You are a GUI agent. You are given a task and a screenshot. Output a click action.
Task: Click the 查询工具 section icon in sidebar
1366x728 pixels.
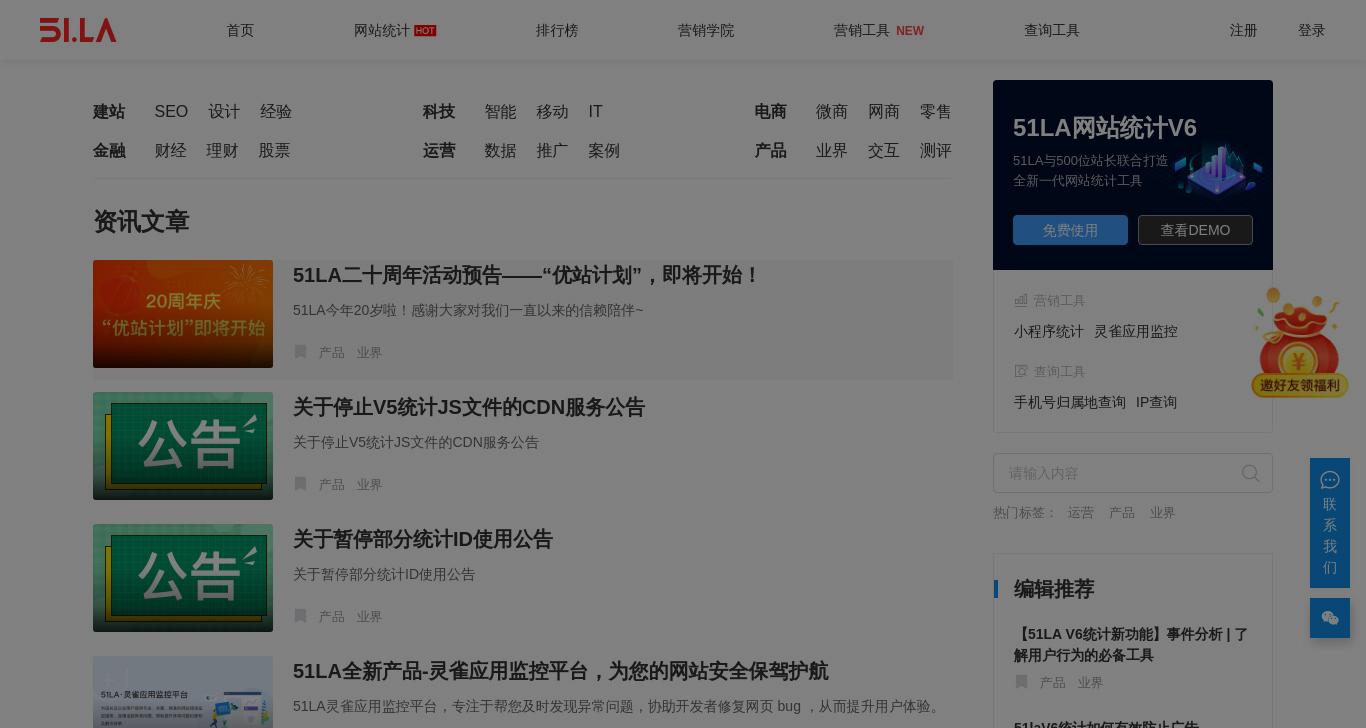(x=1021, y=371)
